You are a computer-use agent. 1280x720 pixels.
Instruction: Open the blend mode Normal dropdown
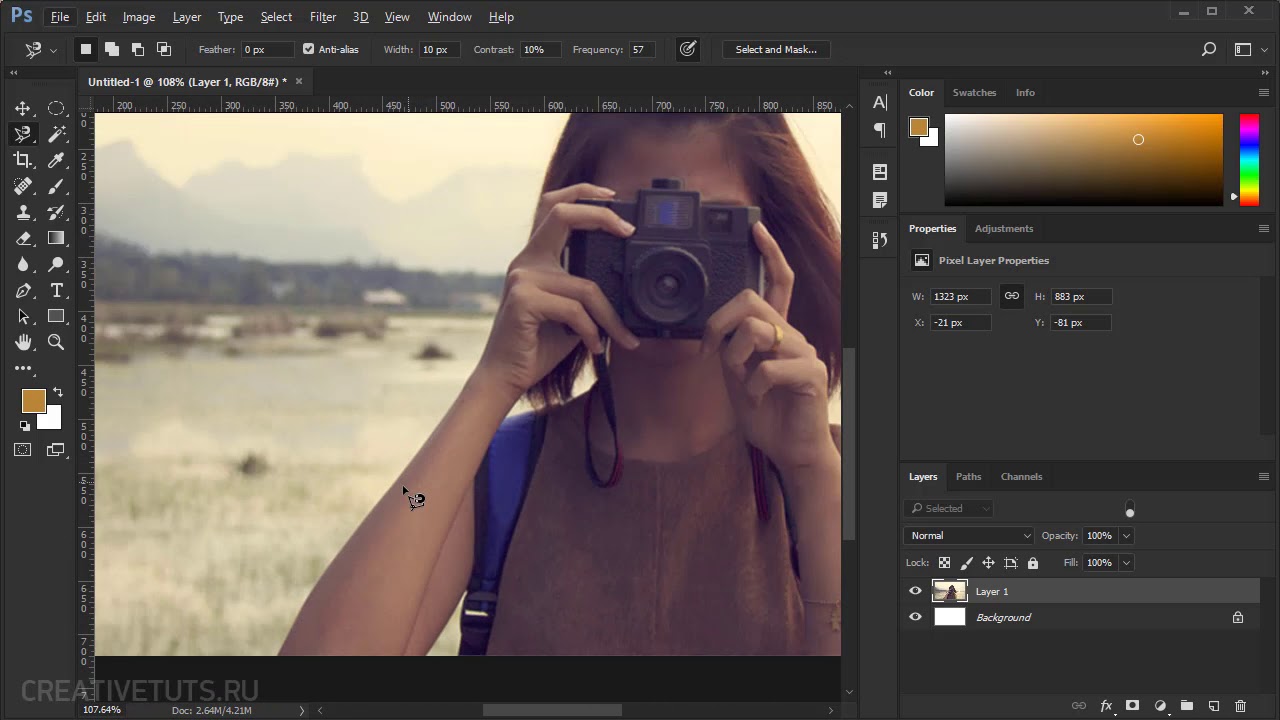(x=968, y=536)
